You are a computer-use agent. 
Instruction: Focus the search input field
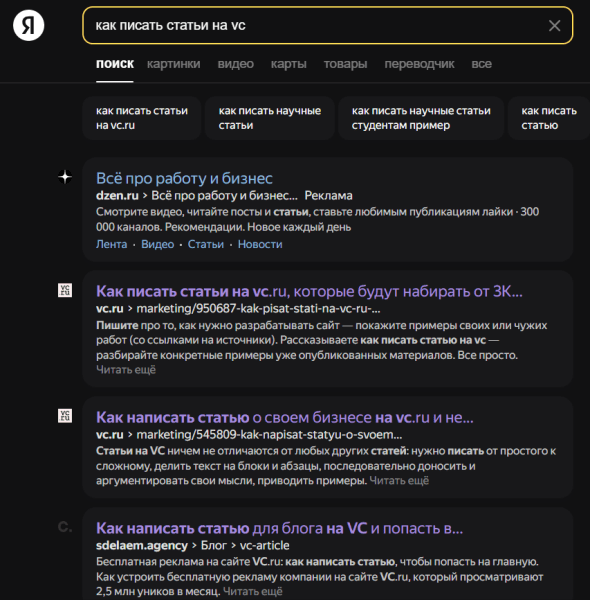(x=318, y=25)
